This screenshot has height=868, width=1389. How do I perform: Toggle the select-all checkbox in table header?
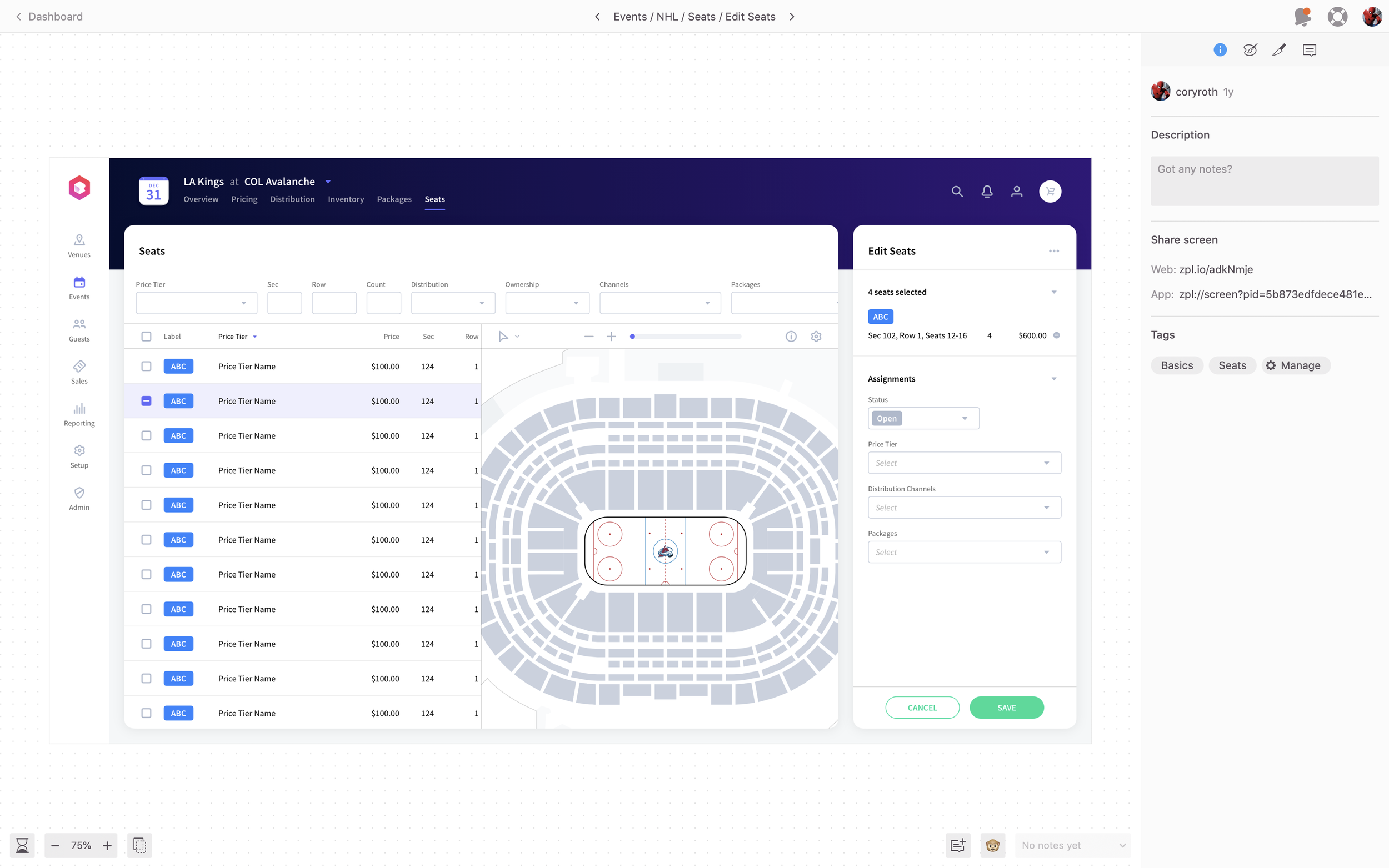(x=147, y=337)
